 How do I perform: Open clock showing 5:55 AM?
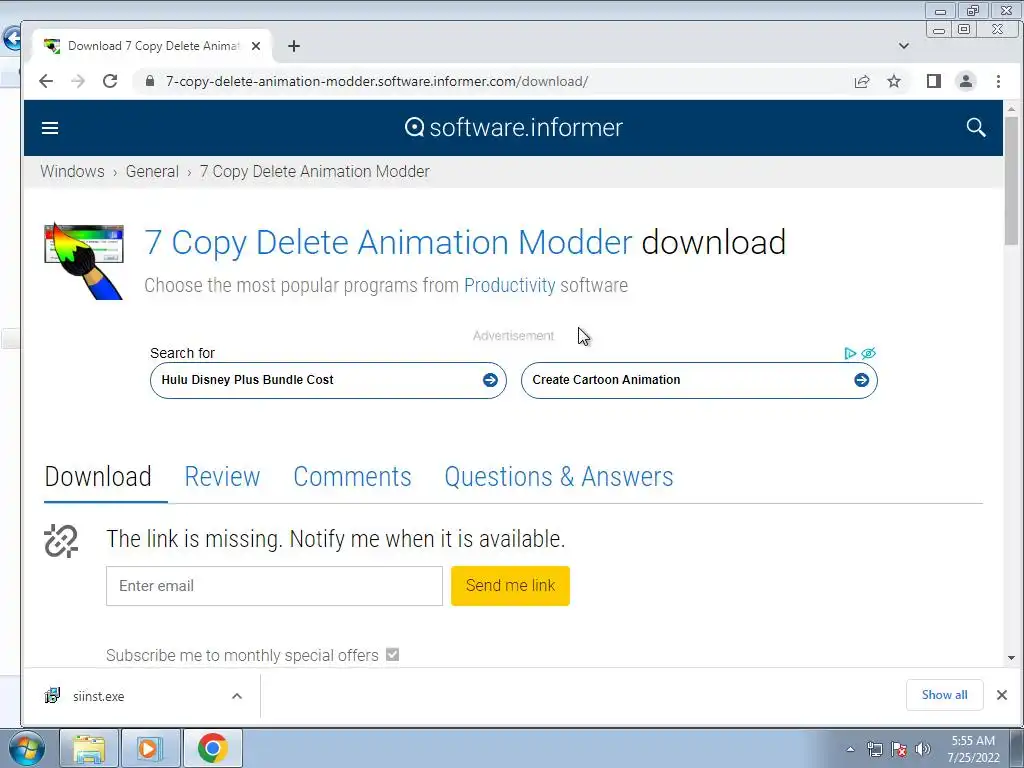pos(973,749)
